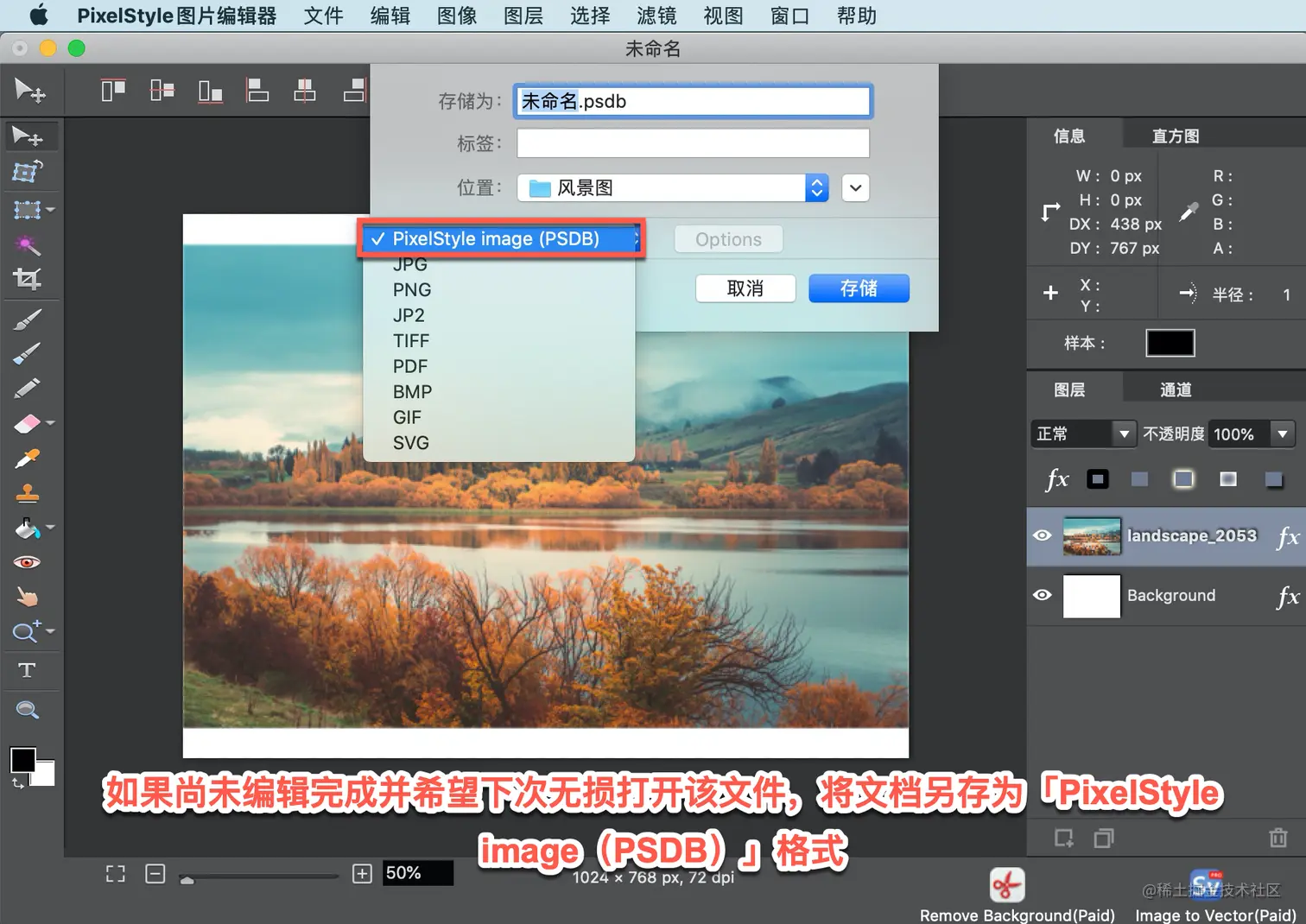Select the Smudge finger tool

(x=28, y=597)
